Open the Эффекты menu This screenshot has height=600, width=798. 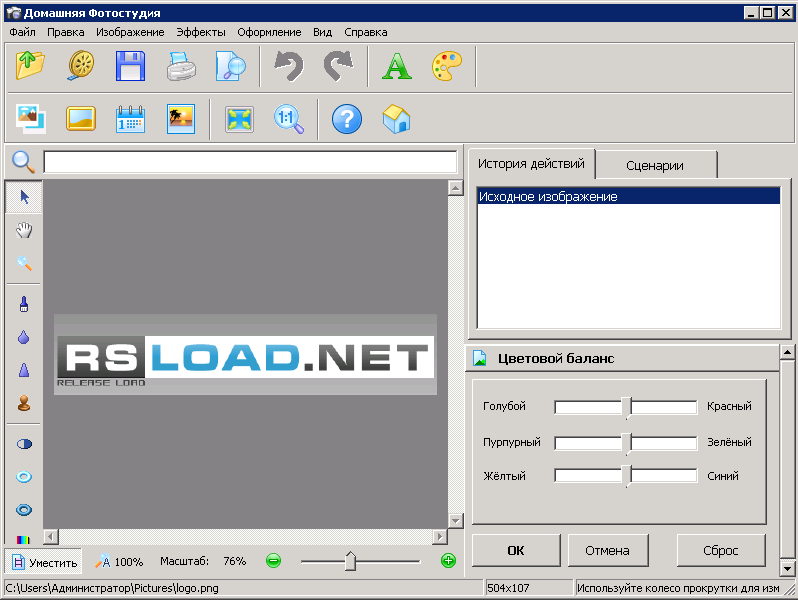pyautogui.click(x=201, y=32)
